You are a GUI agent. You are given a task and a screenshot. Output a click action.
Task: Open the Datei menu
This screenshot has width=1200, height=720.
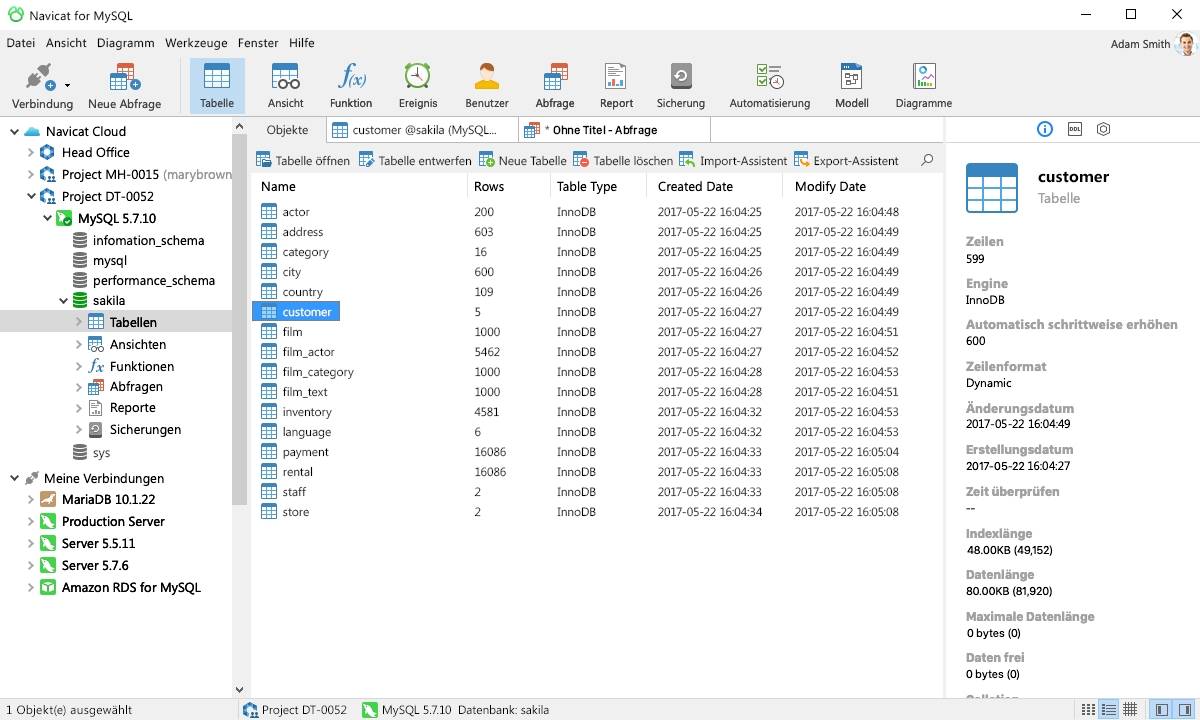point(21,43)
